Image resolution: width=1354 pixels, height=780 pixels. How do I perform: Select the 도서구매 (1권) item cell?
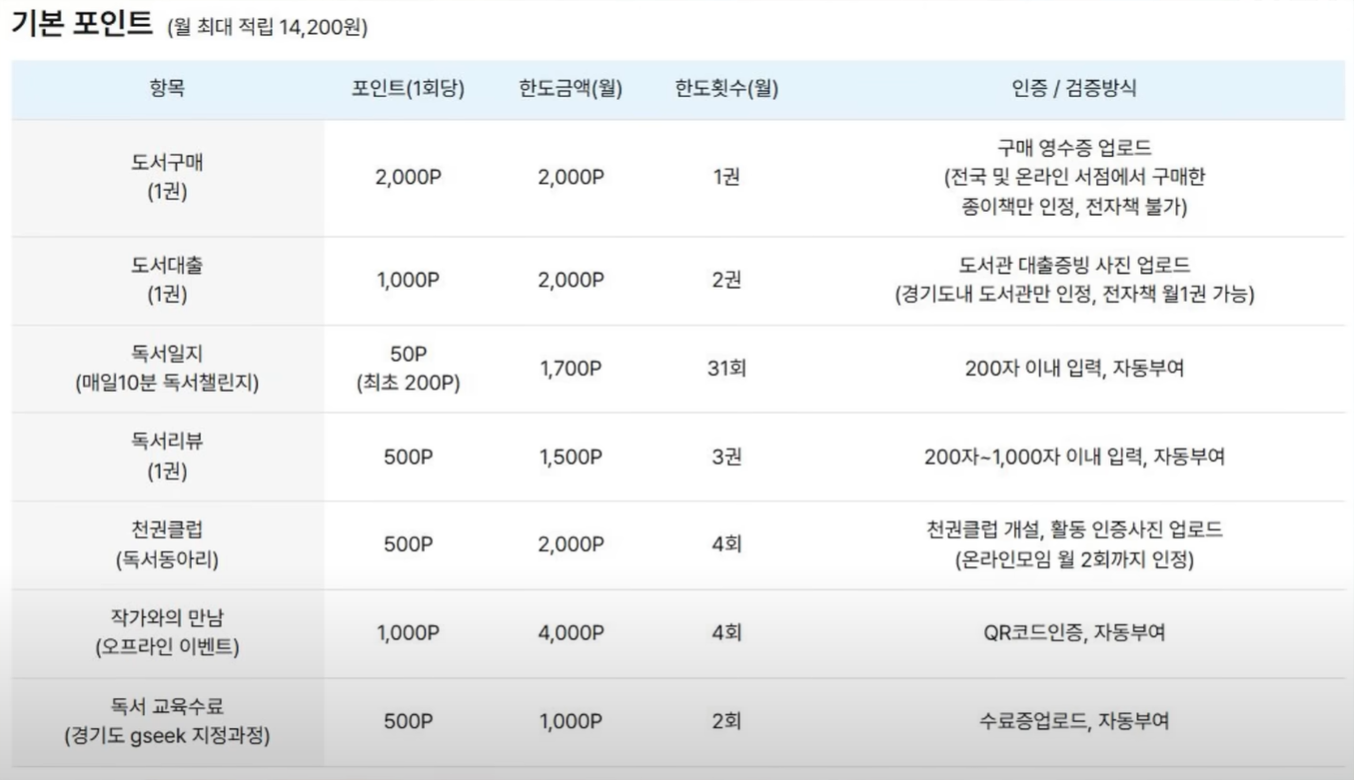click(x=167, y=178)
